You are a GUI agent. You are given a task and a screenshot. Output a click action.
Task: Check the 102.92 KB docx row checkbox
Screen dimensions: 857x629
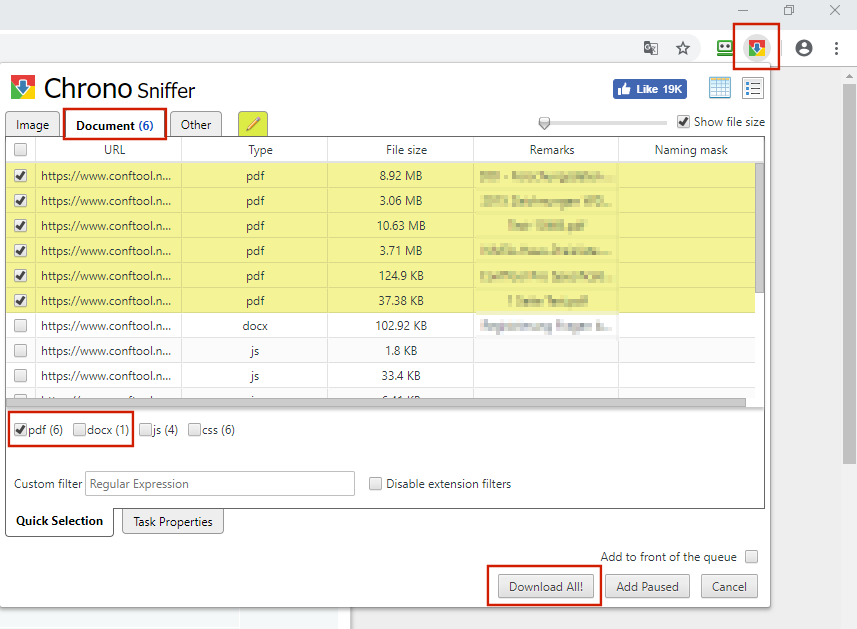click(x=21, y=326)
